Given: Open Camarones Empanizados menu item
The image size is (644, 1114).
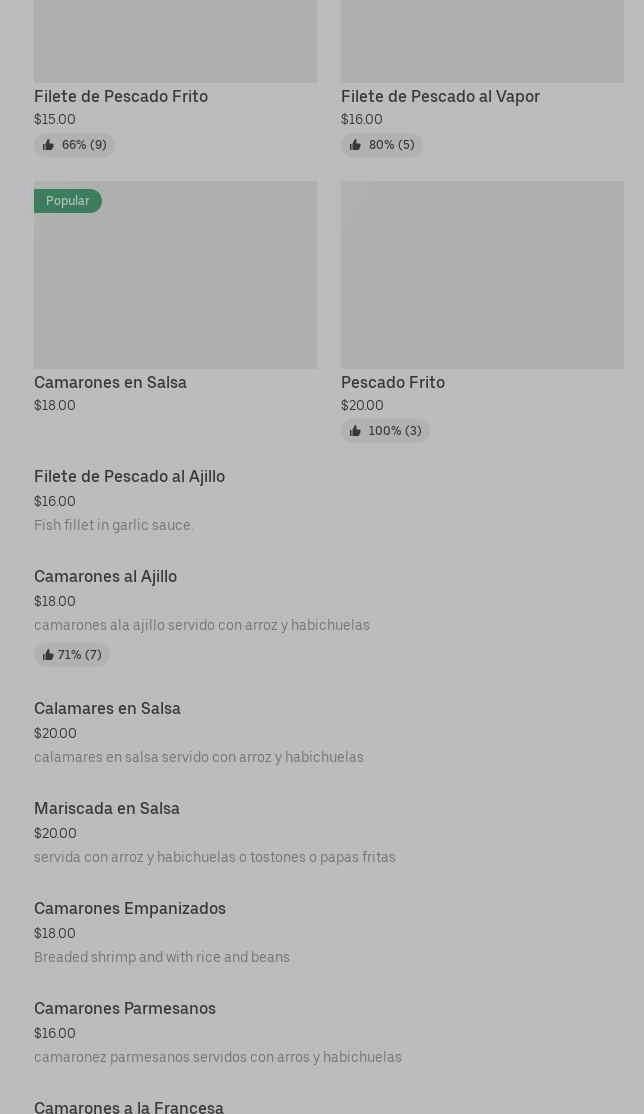Looking at the screenshot, I should pos(130,909).
